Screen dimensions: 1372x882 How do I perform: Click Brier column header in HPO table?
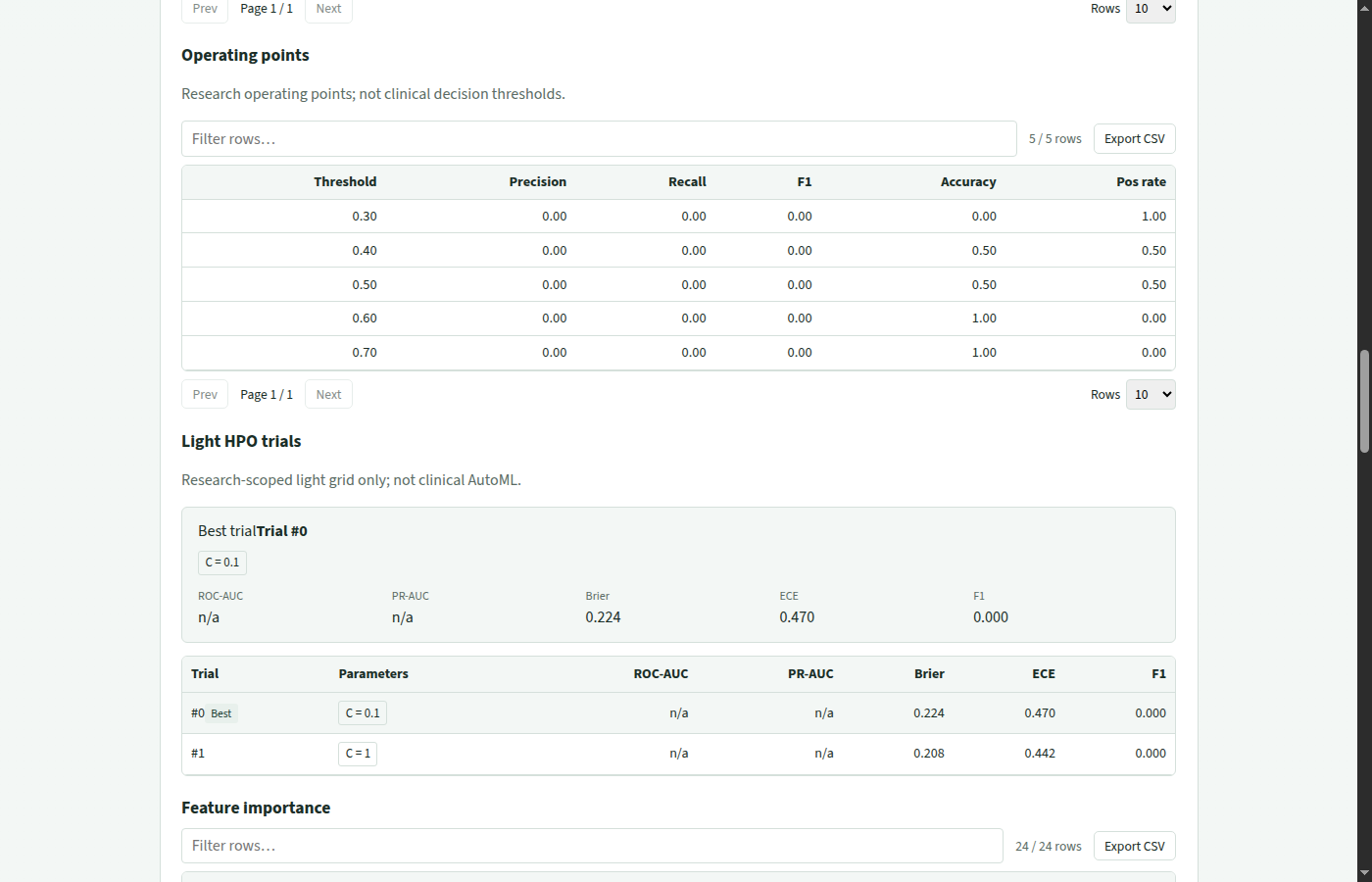point(929,674)
